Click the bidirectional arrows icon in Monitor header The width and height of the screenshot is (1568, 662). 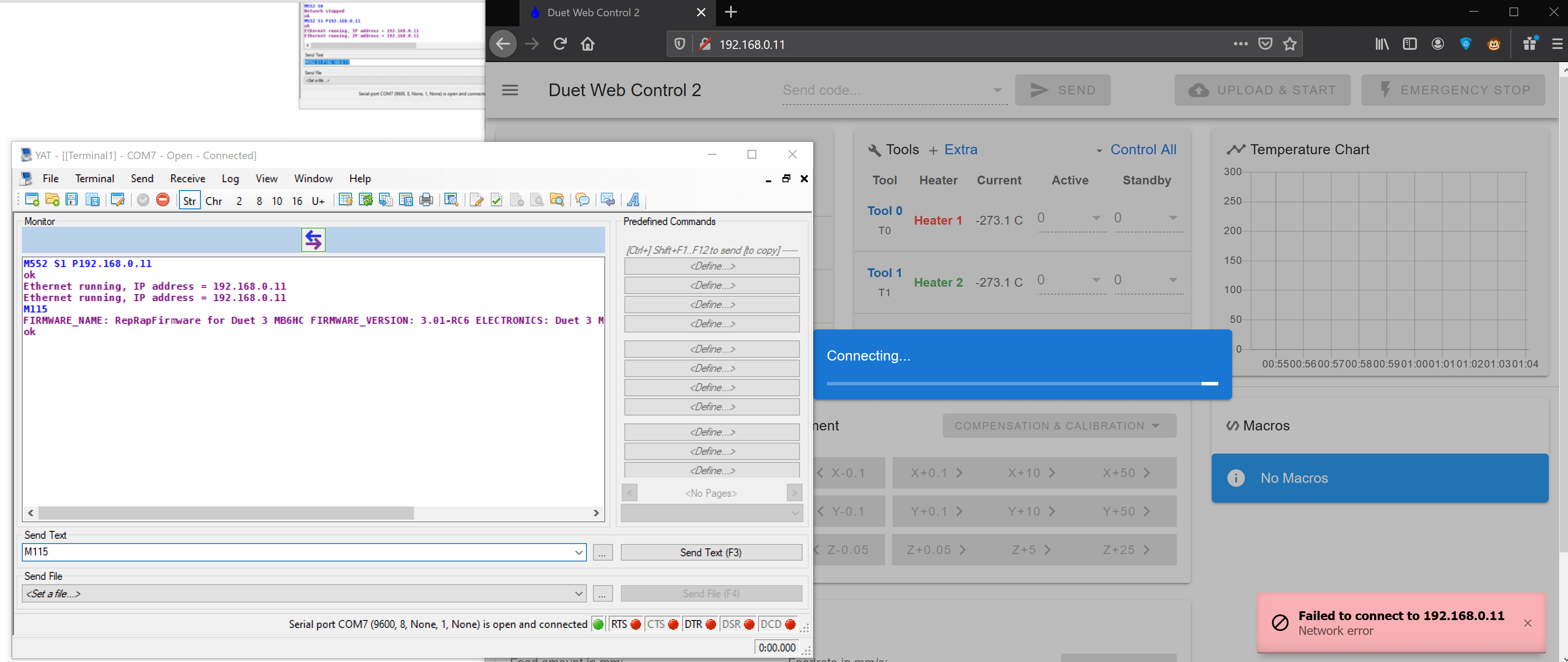[313, 240]
